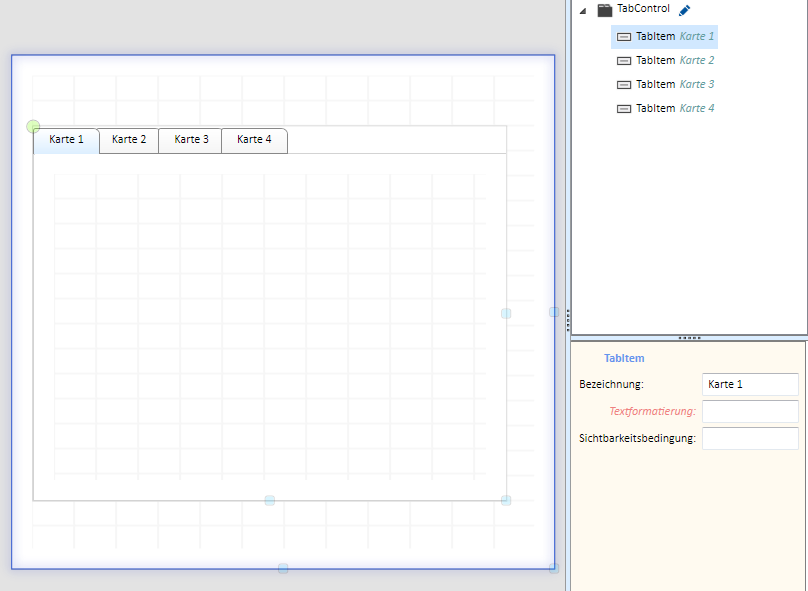Focus the Textformatierung input field
This screenshot has width=808, height=591.
pyautogui.click(x=750, y=411)
